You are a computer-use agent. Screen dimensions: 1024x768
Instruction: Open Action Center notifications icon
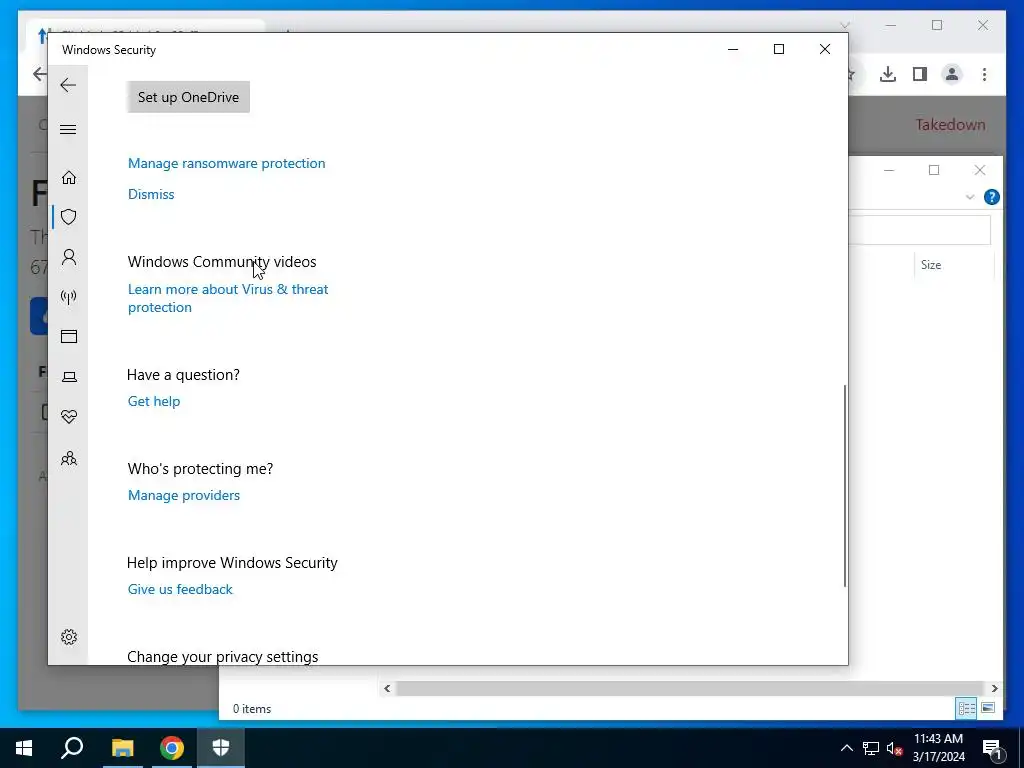point(992,748)
